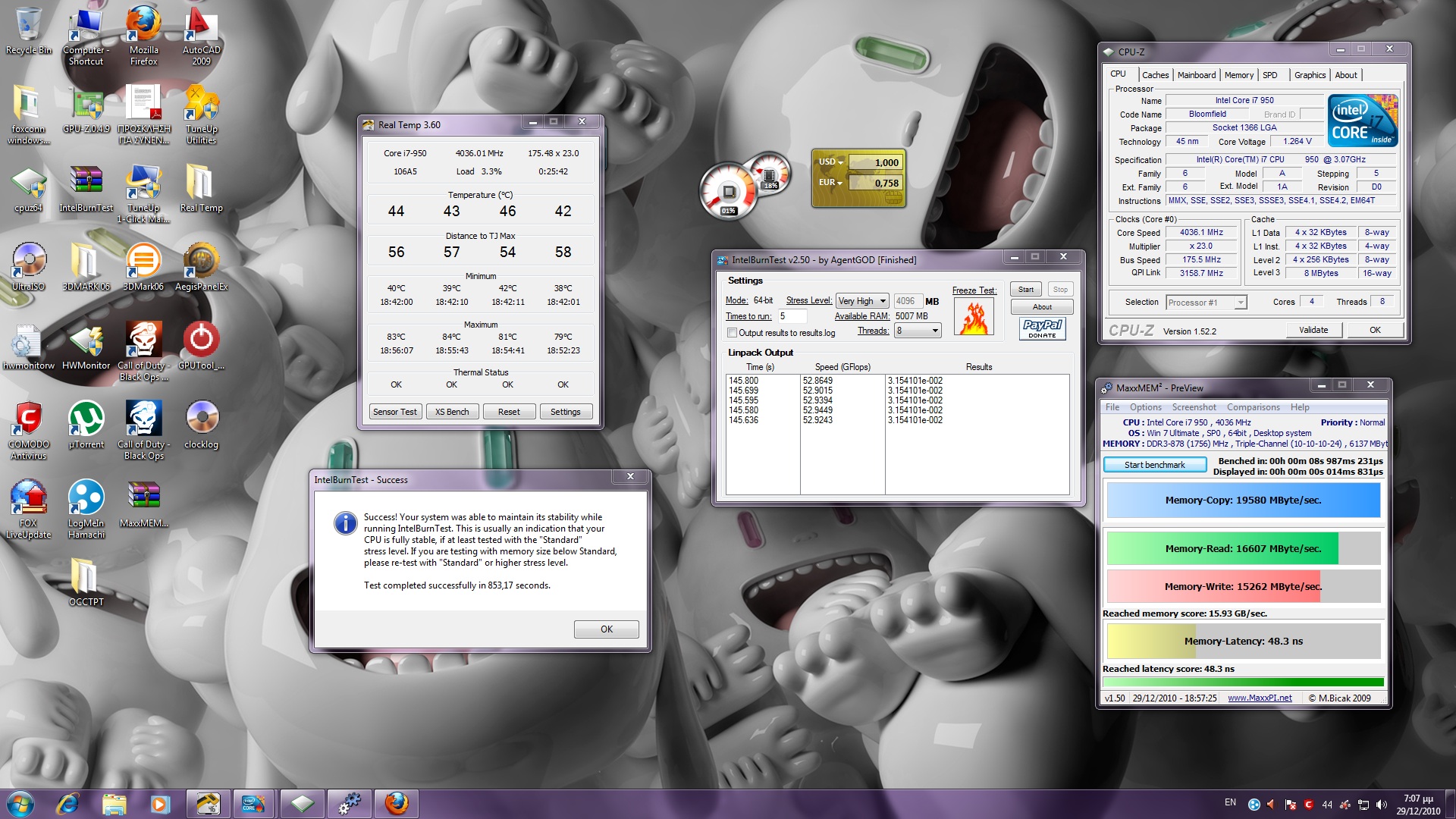This screenshot has width=1456, height=819.
Task: Click the Memory-Read result bar
Action: coord(1243,548)
